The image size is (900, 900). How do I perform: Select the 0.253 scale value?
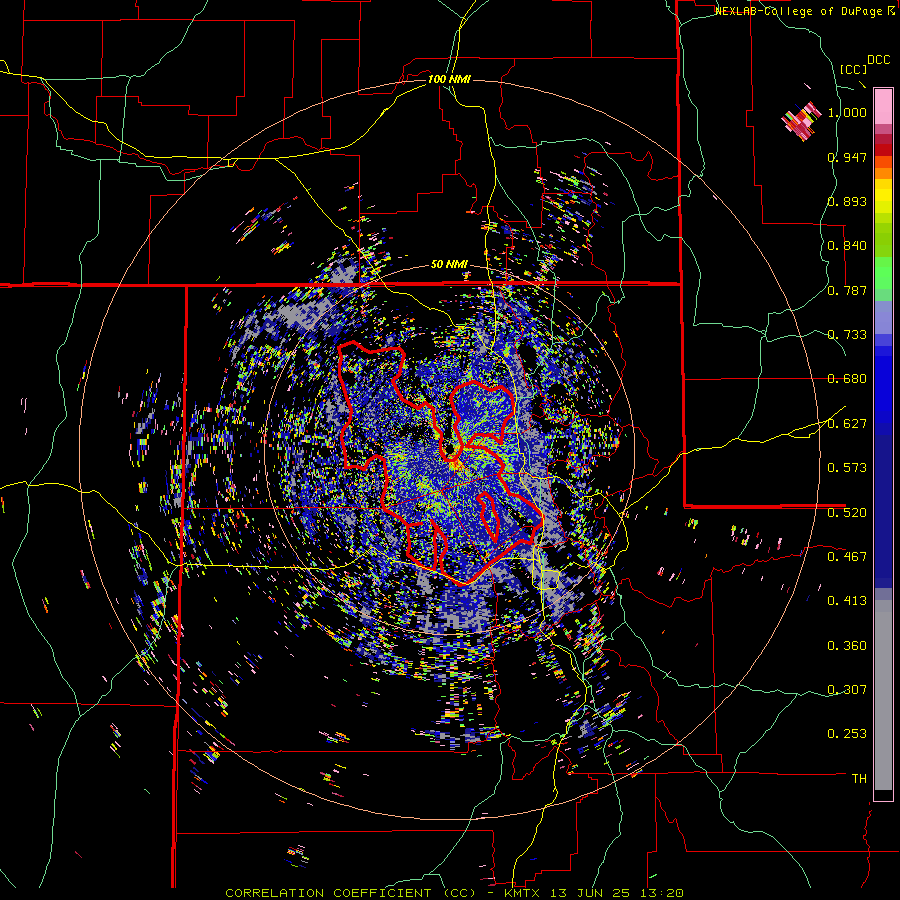click(847, 734)
